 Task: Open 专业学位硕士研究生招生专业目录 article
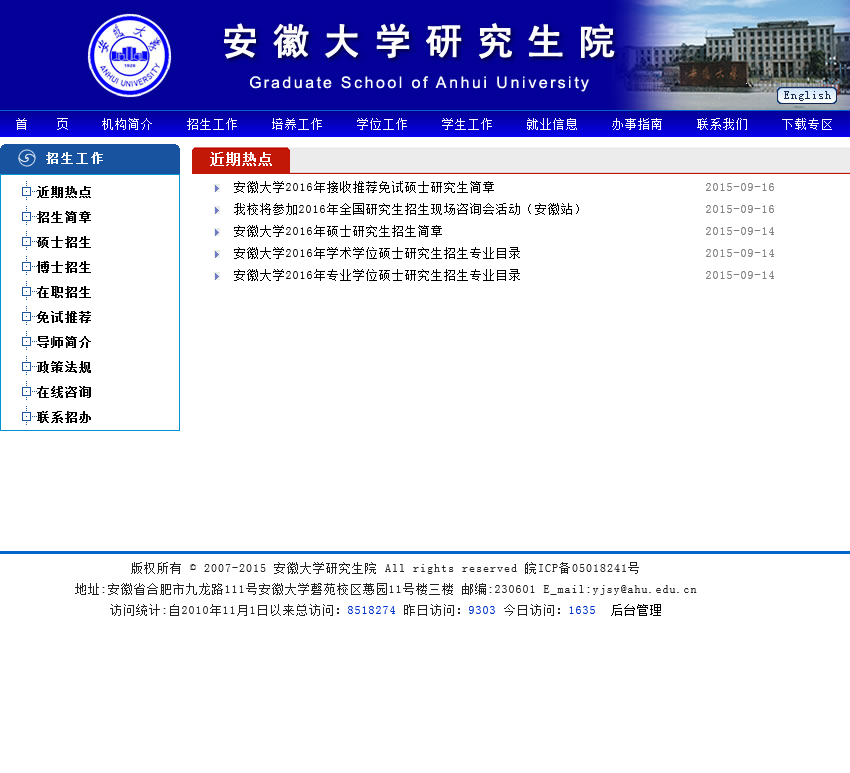(x=377, y=275)
